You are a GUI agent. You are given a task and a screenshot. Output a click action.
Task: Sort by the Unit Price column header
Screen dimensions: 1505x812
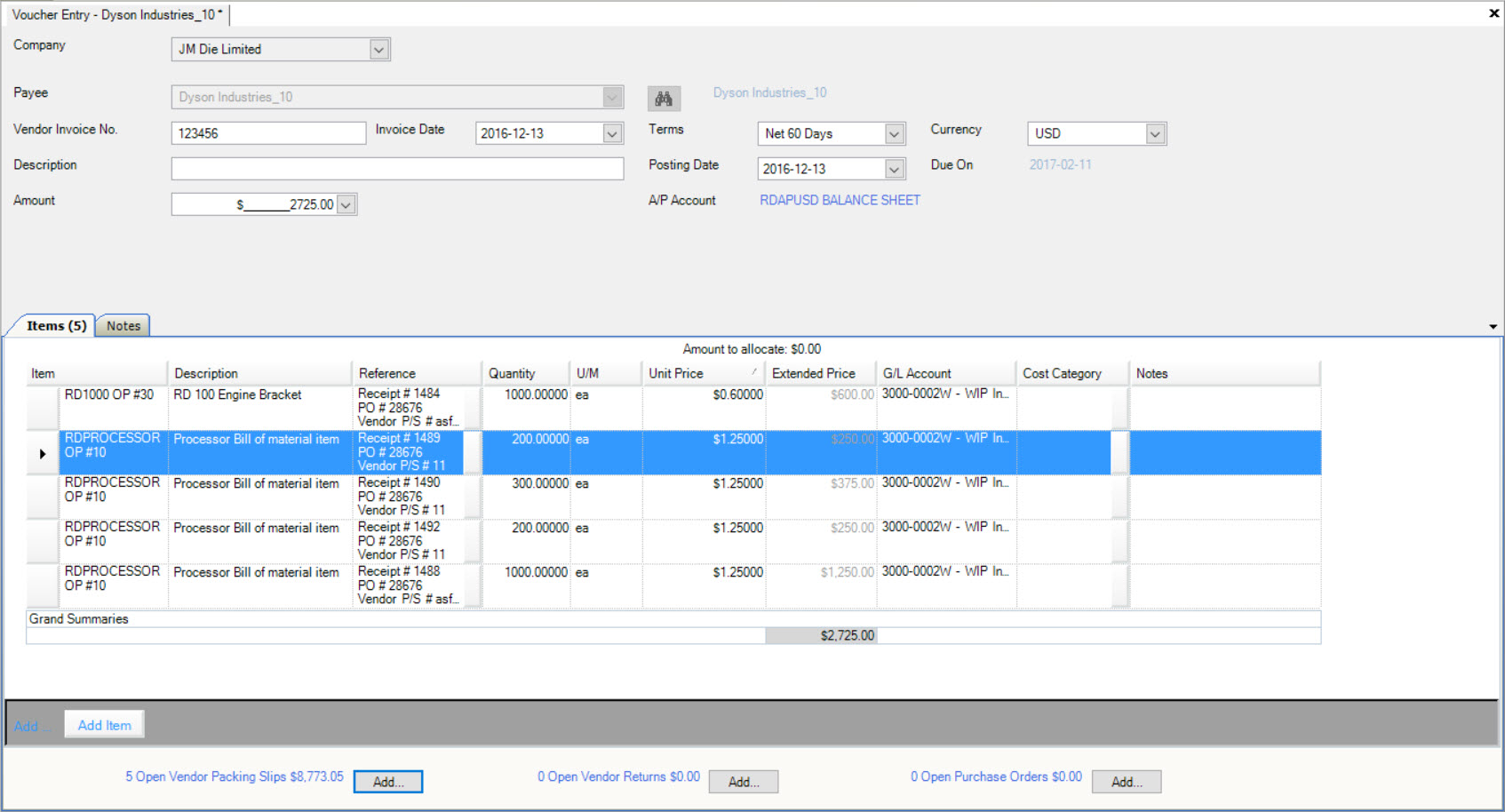tap(704, 373)
